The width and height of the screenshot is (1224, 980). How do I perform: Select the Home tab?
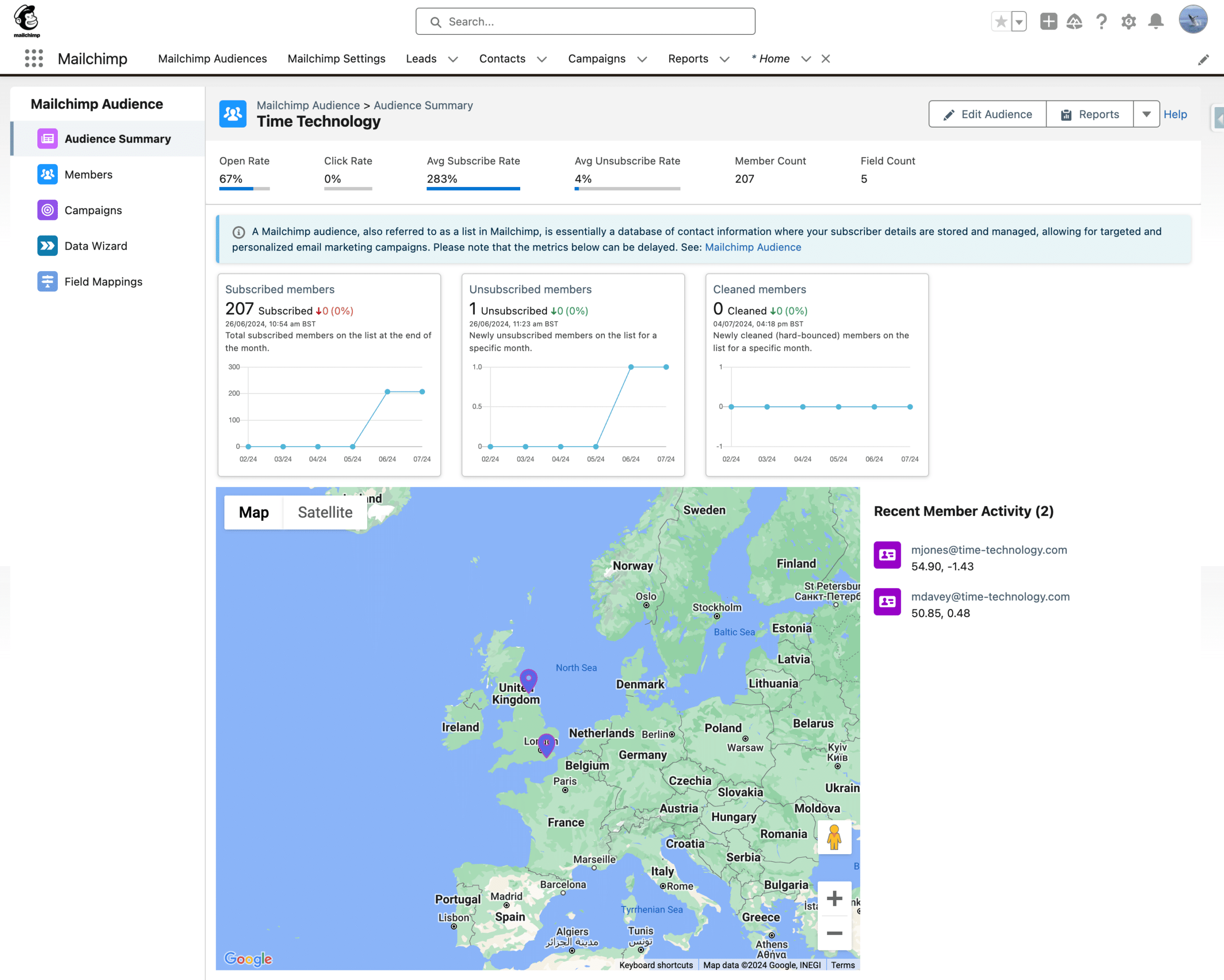click(x=770, y=58)
